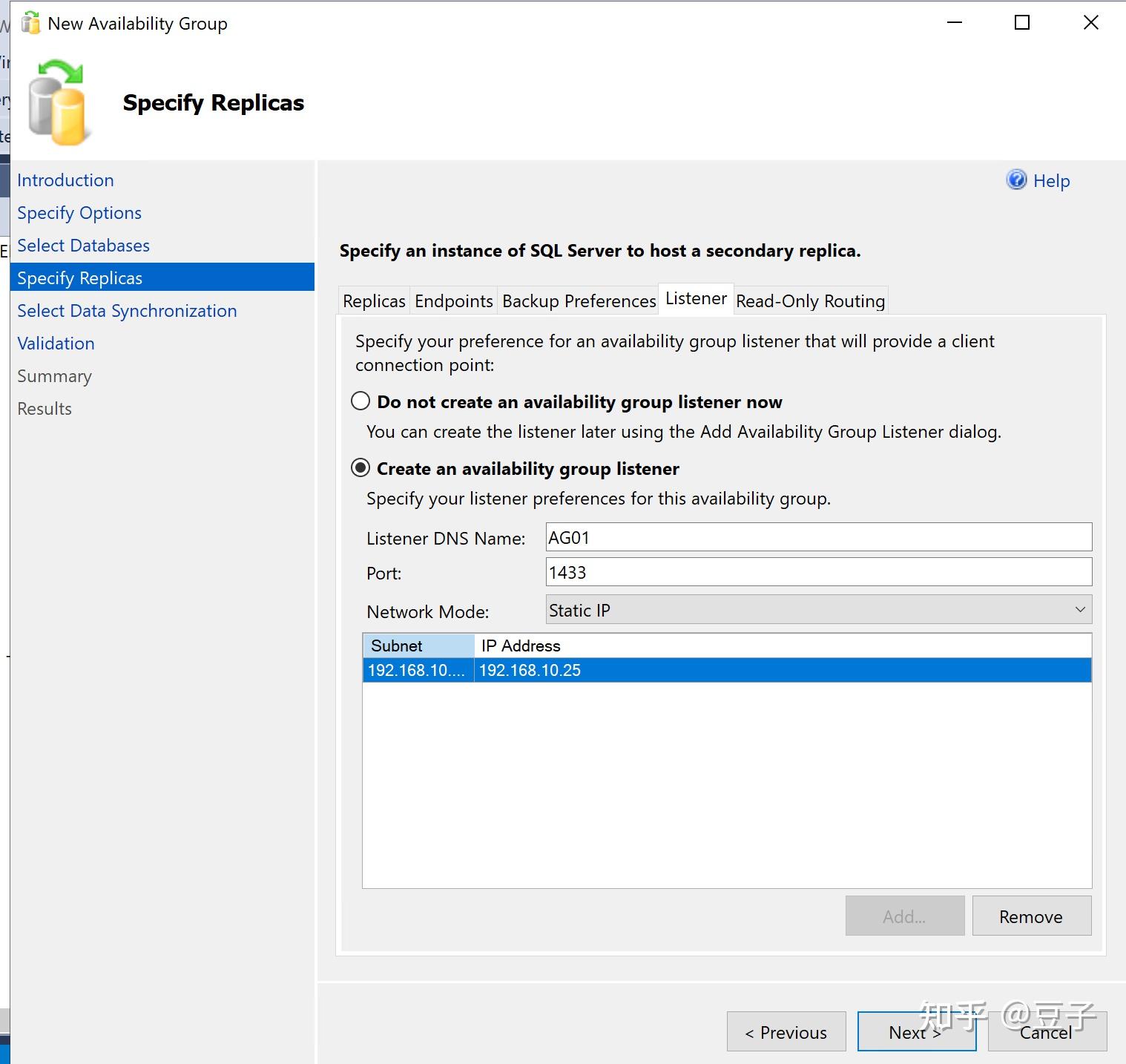This screenshot has width=1126, height=1064.
Task: Click the Next button
Action: 917,1031
